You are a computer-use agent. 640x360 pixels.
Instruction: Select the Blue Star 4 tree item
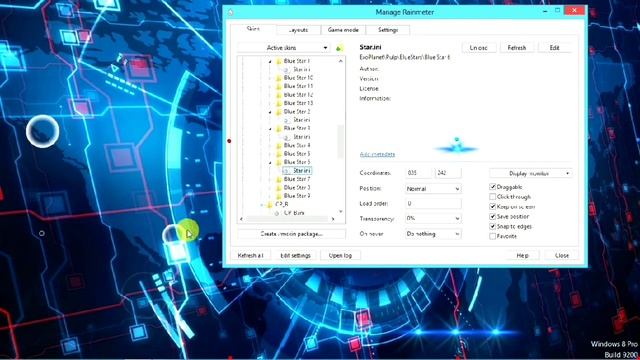[297, 146]
